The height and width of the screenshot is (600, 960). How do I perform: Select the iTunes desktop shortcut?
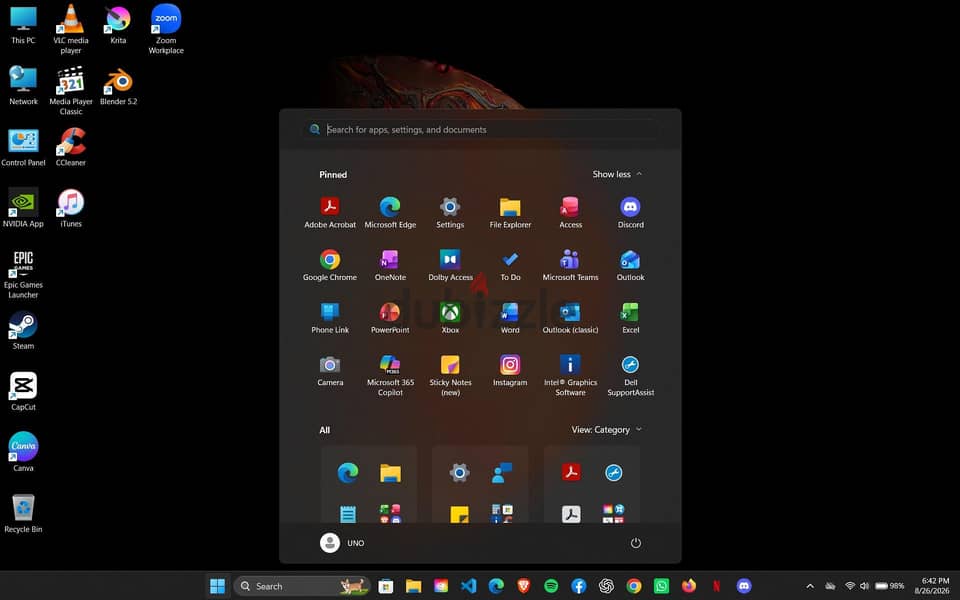pos(70,208)
